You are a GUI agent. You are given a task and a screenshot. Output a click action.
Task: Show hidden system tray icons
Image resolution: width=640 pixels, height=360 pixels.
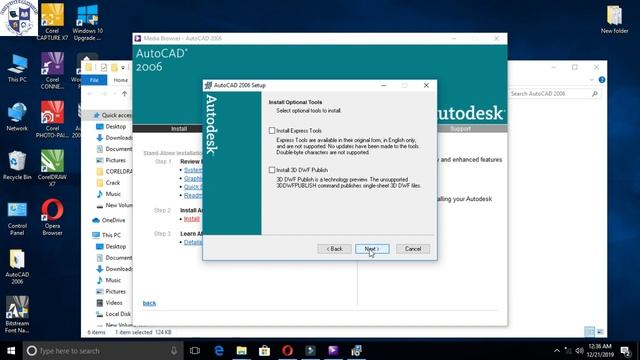557,351
